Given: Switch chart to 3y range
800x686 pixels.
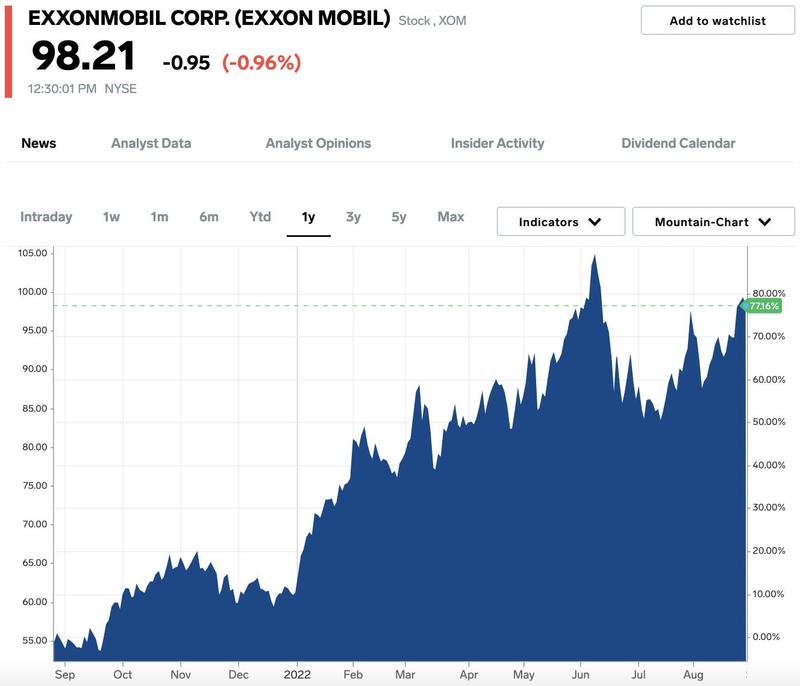Looking at the screenshot, I should tap(353, 217).
